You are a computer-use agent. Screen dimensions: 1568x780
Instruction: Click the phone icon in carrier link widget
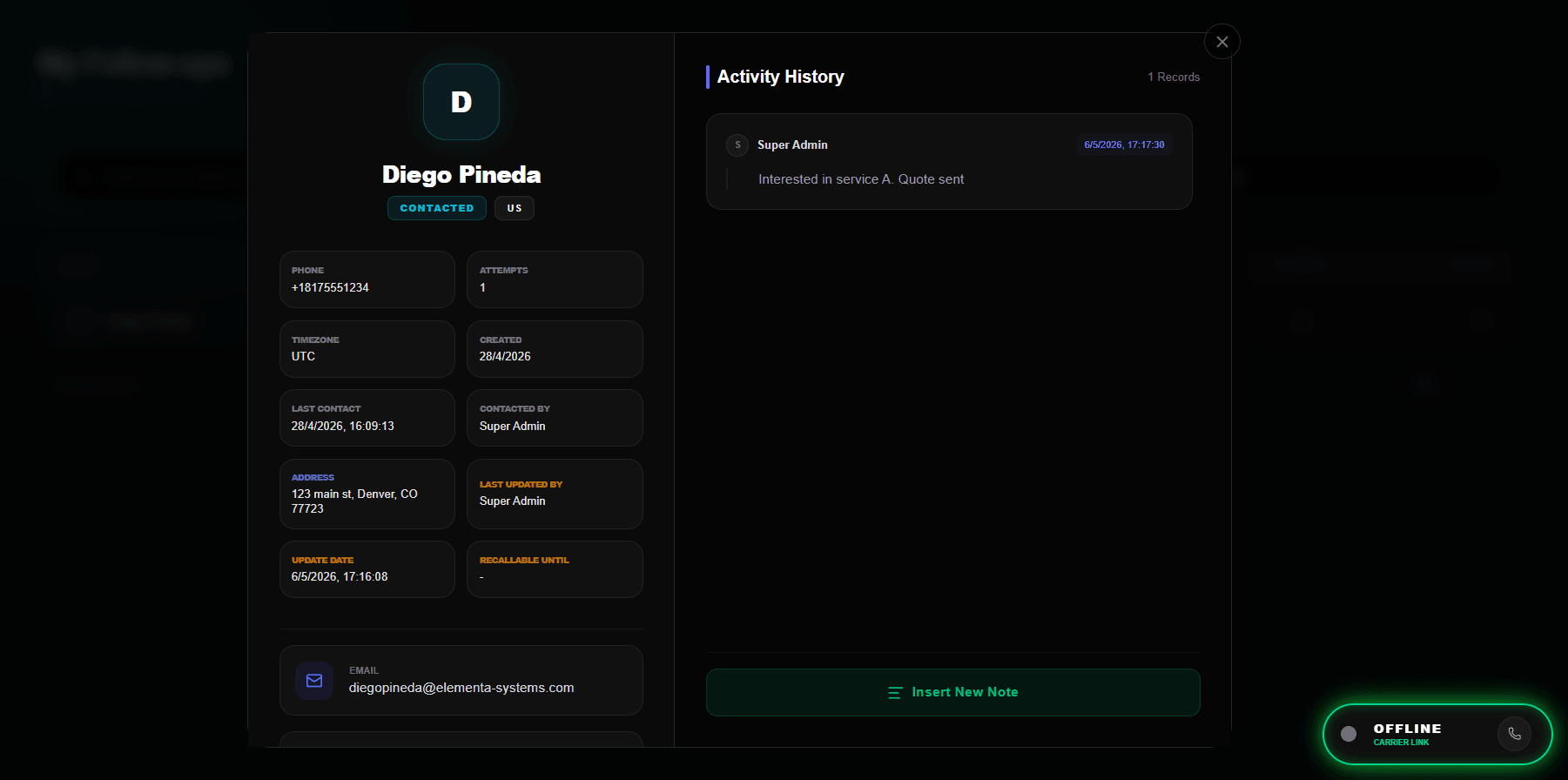(x=1514, y=734)
